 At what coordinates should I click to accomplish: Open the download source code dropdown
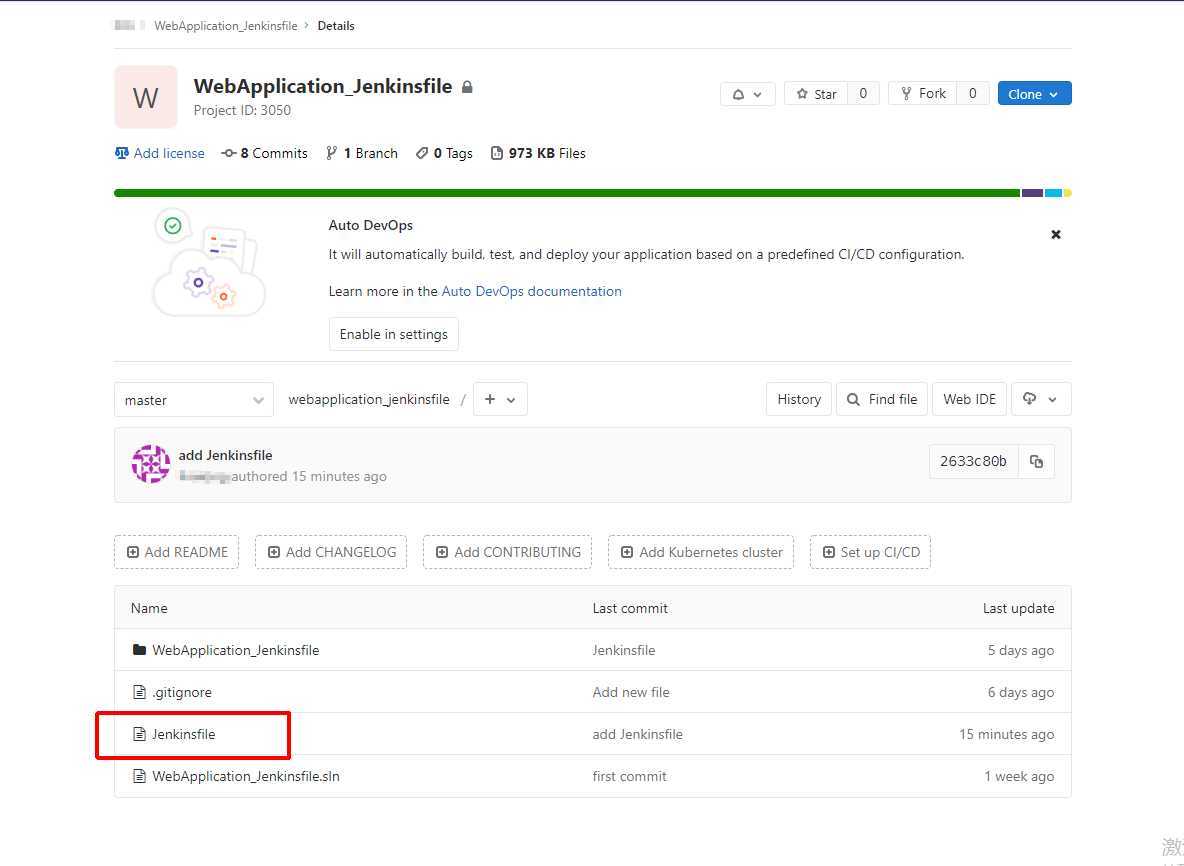coord(1041,399)
